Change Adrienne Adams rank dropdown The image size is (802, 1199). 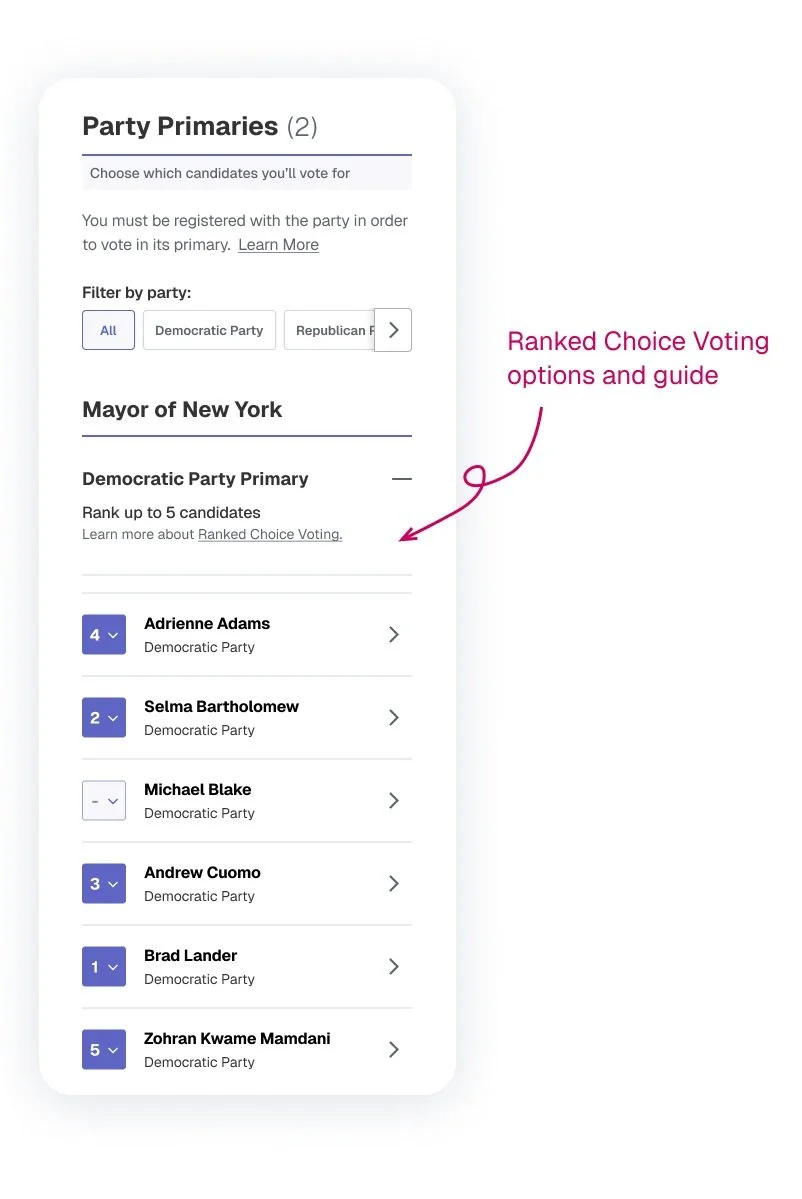pos(104,635)
